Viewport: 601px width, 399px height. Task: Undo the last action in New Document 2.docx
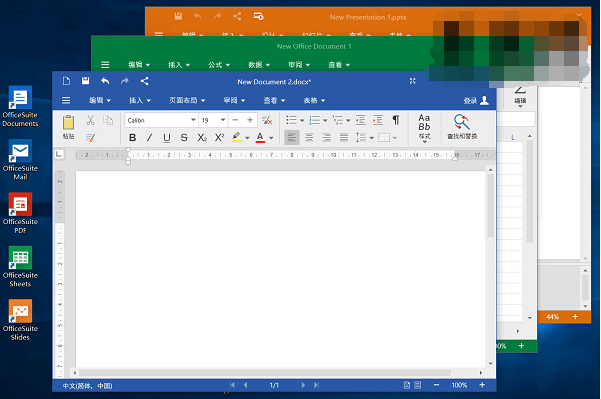pyautogui.click(x=105, y=81)
